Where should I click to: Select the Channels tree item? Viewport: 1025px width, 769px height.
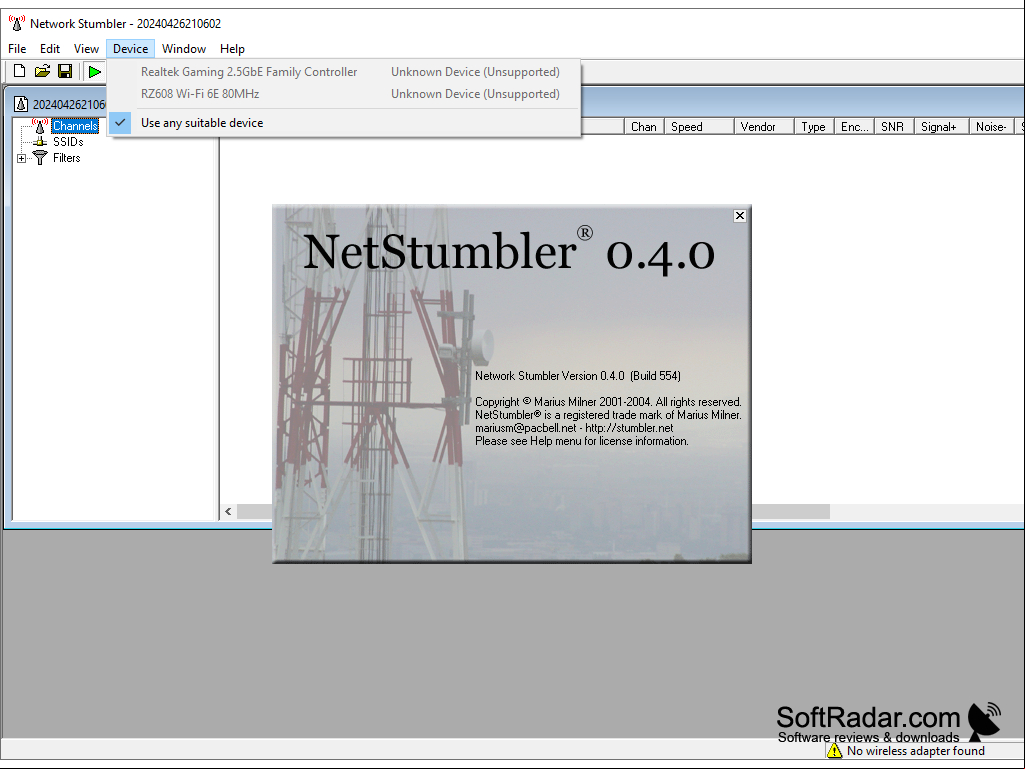(x=75, y=126)
